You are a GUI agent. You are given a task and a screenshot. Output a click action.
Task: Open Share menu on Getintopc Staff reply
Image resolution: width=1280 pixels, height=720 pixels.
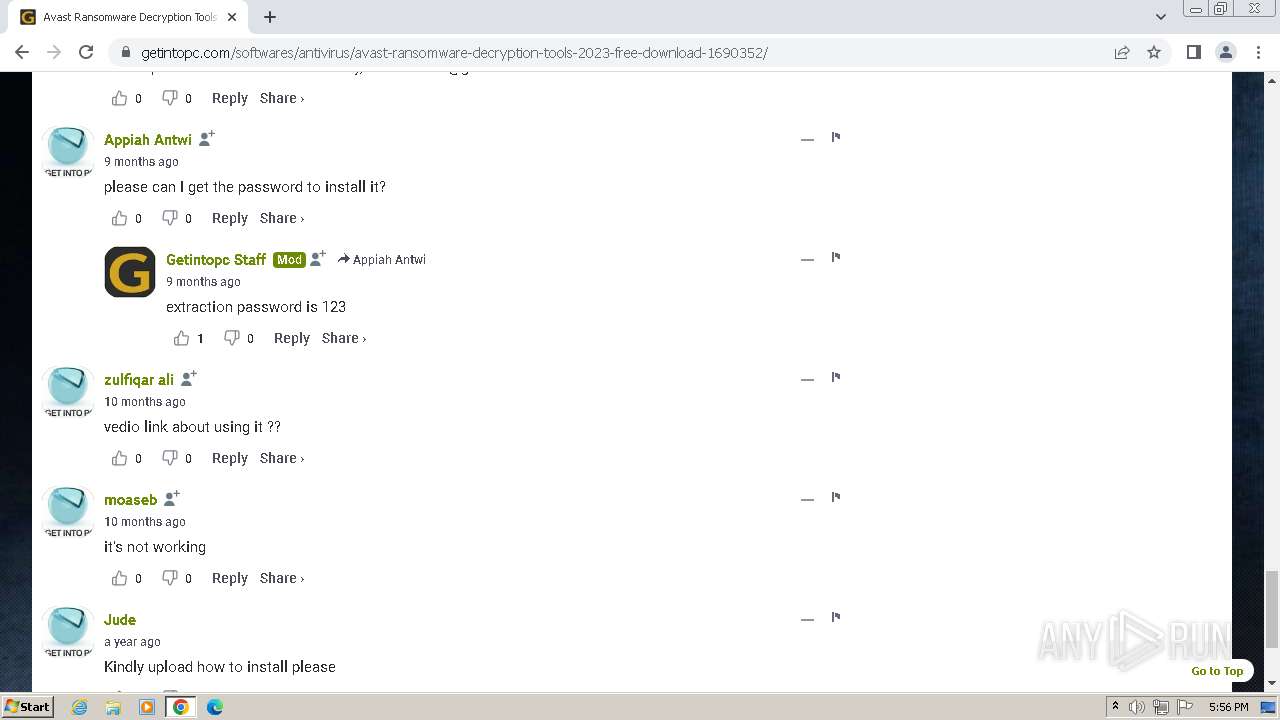coord(344,338)
